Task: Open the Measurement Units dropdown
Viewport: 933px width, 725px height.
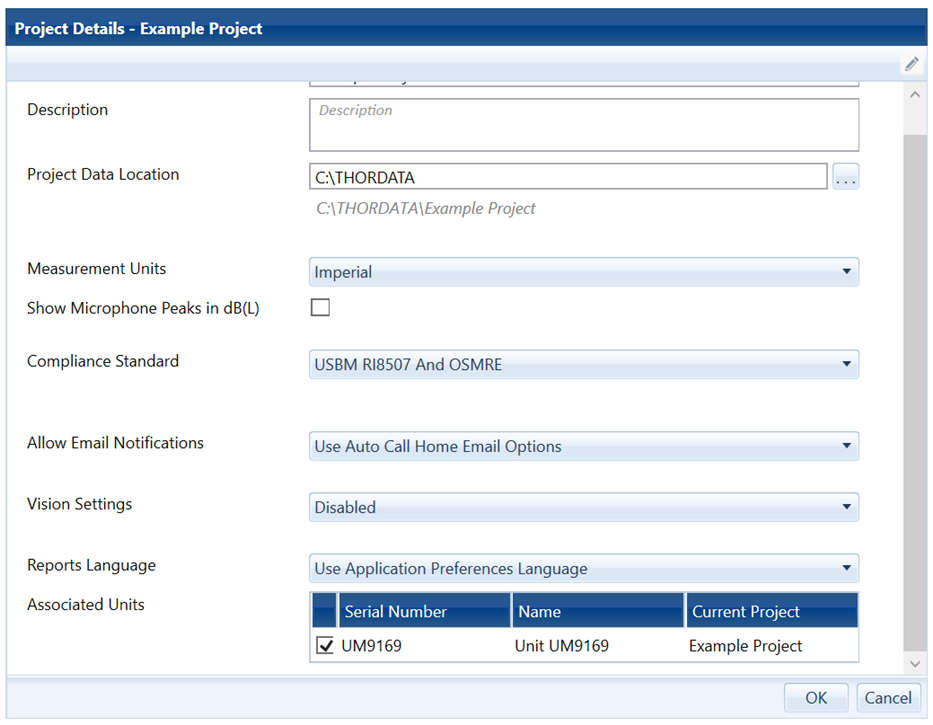Action: point(584,272)
